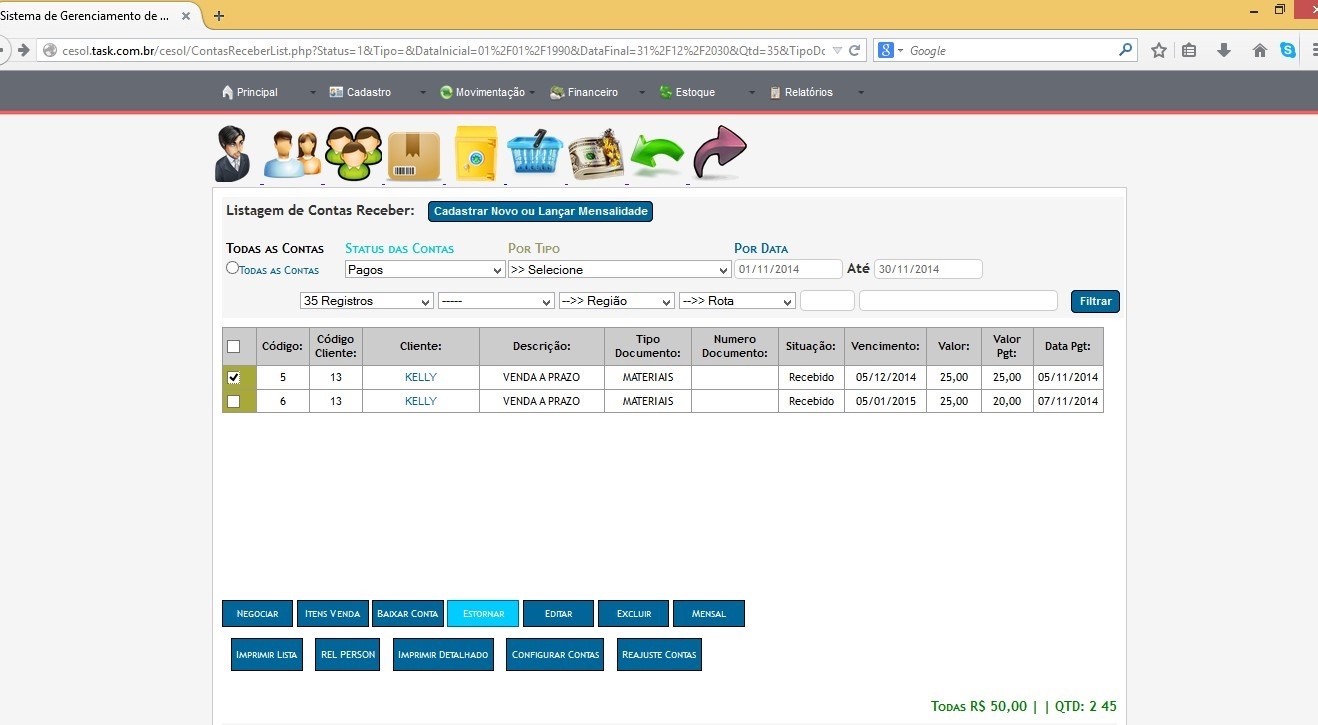Click the purple forward arrow icon
This screenshot has height=725, width=1318.
coord(719,154)
